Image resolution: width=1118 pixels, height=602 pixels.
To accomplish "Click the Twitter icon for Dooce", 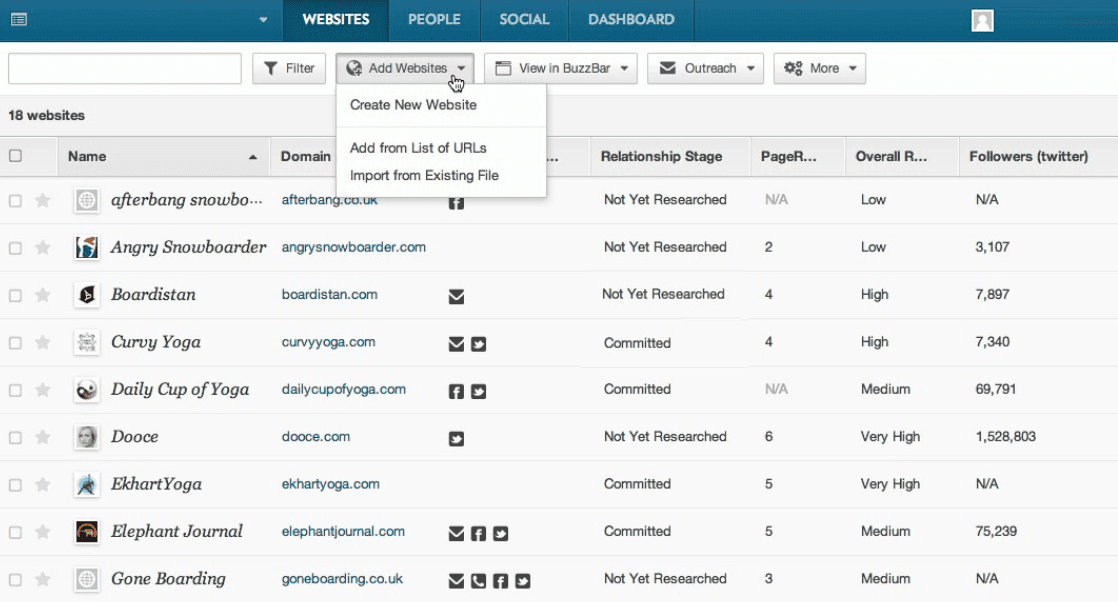I will [x=456, y=439].
